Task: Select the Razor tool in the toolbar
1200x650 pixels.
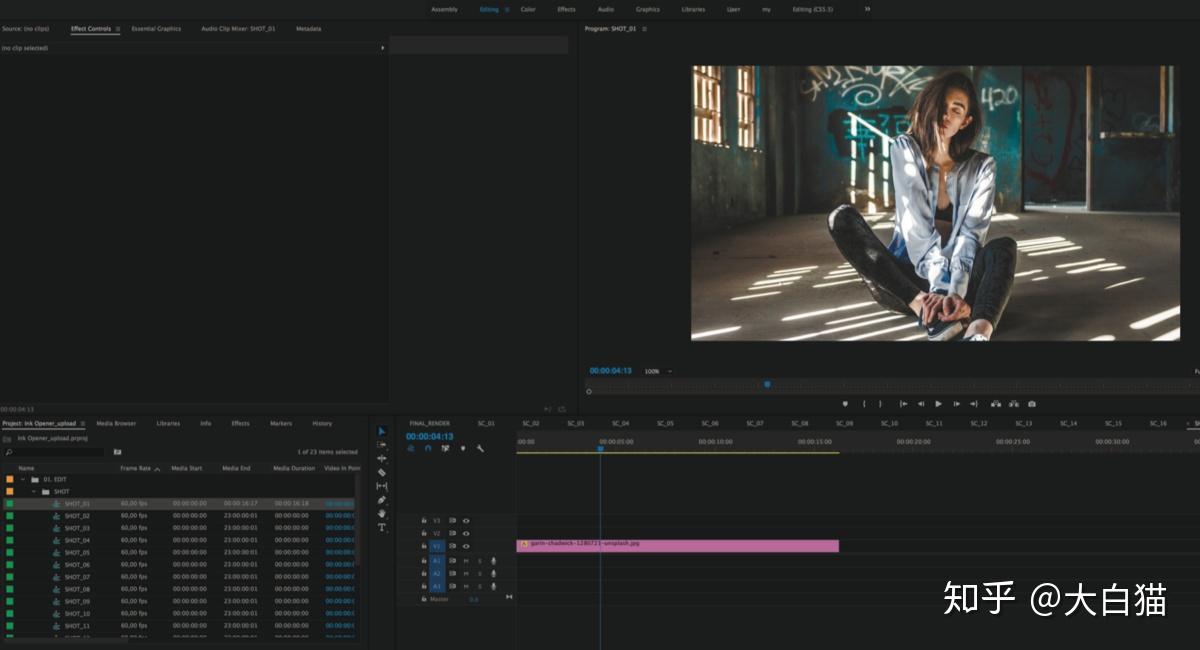Action: tap(382, 472)
